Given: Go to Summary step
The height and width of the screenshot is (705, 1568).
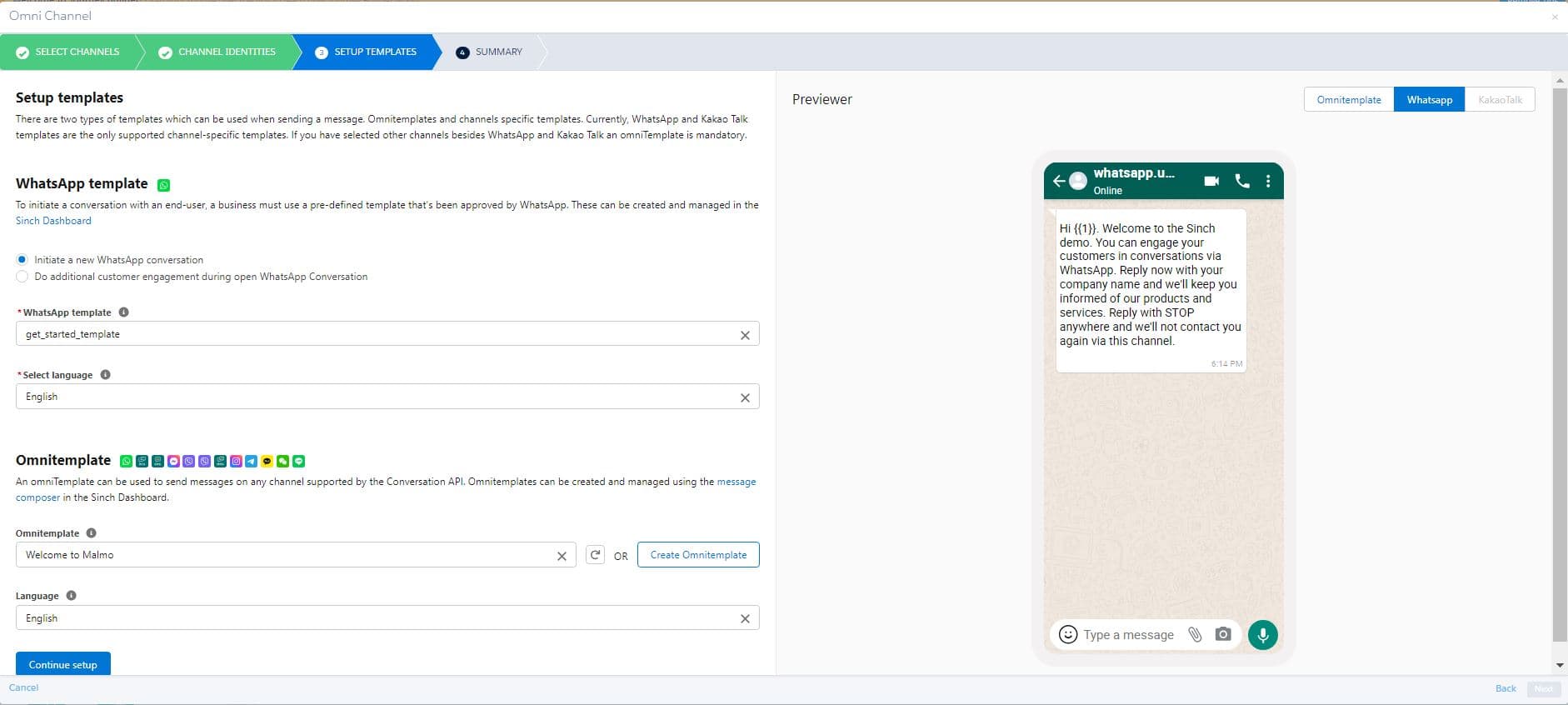Looking at the screenshot, I should [x=490, y=52].
